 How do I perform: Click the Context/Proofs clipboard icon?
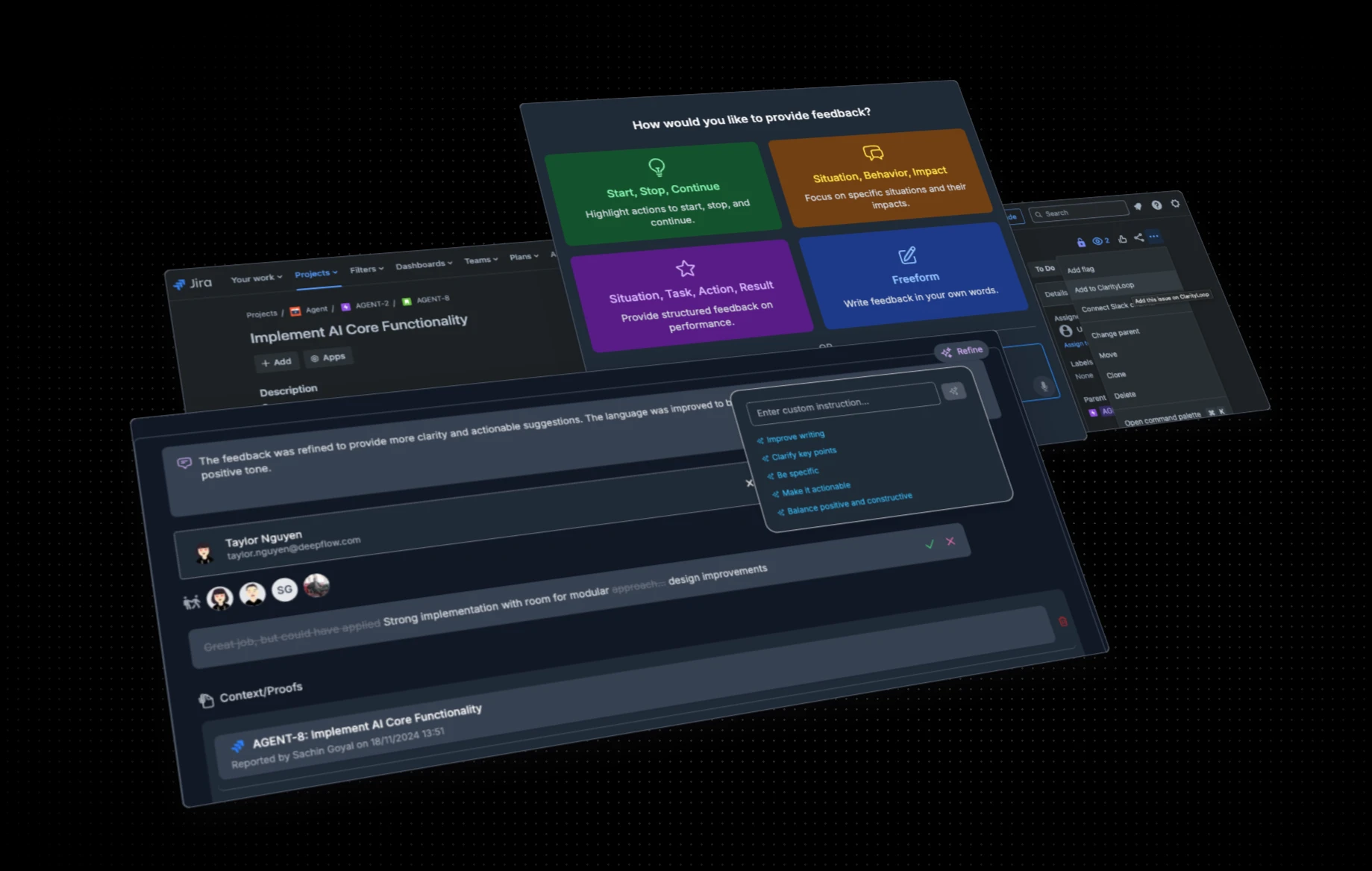[x=206, y=699]
